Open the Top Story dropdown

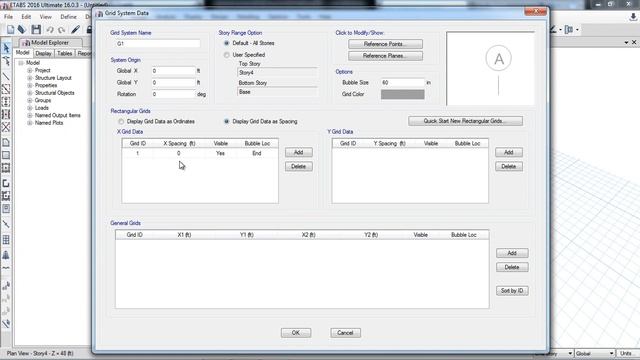point(277,73)
